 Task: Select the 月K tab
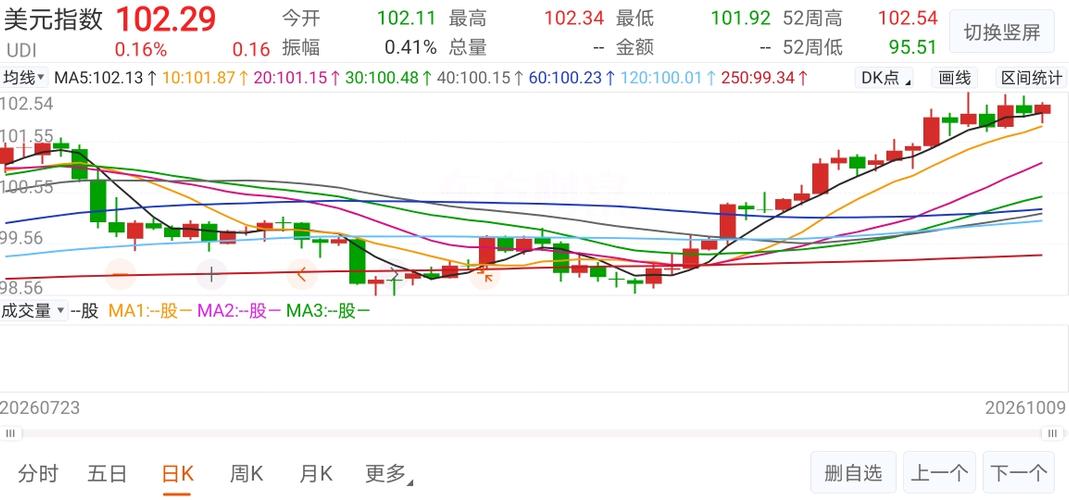pyautogui.click(x=316, y=473)
